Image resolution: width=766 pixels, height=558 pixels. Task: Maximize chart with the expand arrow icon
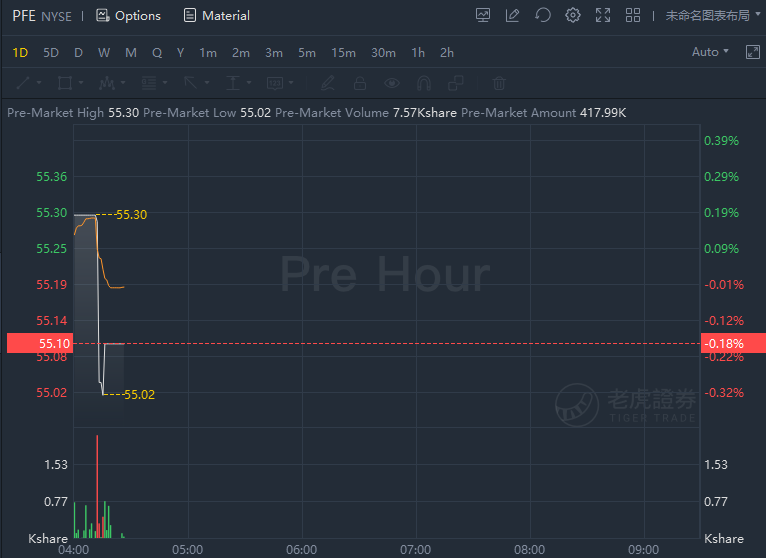[753, 52]
